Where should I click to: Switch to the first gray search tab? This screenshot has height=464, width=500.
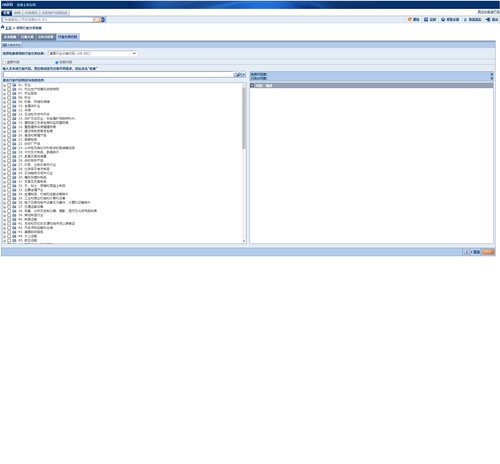click(10, 37)
